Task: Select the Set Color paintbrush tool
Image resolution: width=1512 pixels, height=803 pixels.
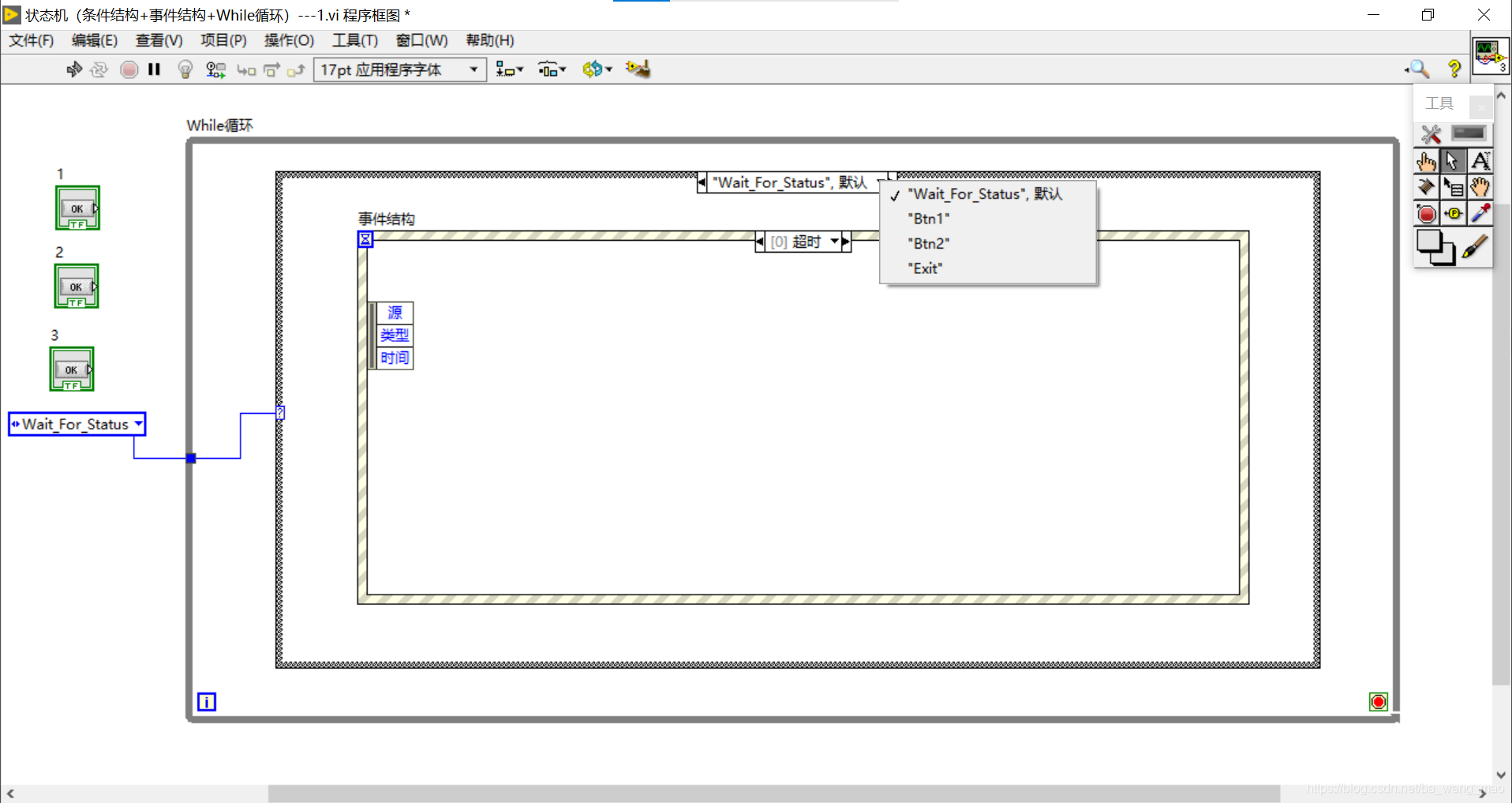Action: pos(1476,247)
